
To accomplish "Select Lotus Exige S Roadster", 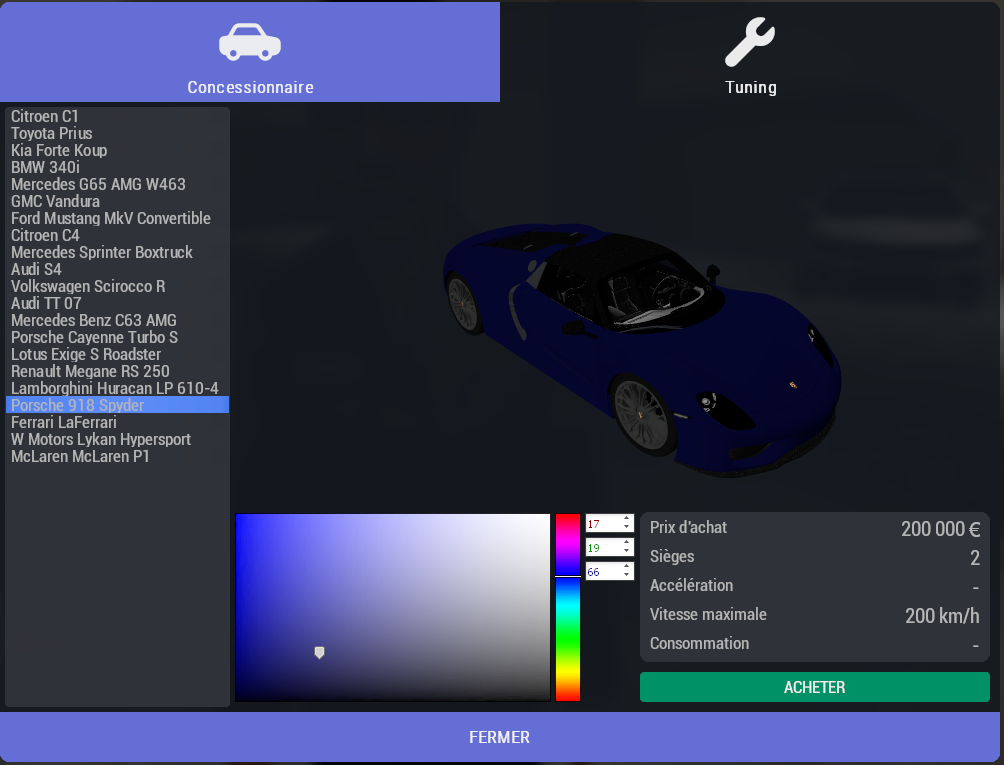I will tap(117, 353).
